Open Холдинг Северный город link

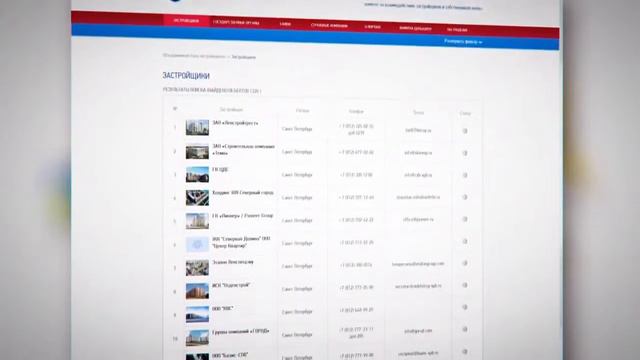[243, 192]
